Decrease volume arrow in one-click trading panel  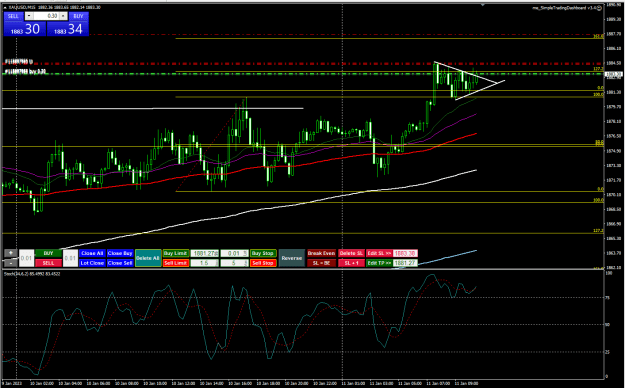tap(29, 16)
